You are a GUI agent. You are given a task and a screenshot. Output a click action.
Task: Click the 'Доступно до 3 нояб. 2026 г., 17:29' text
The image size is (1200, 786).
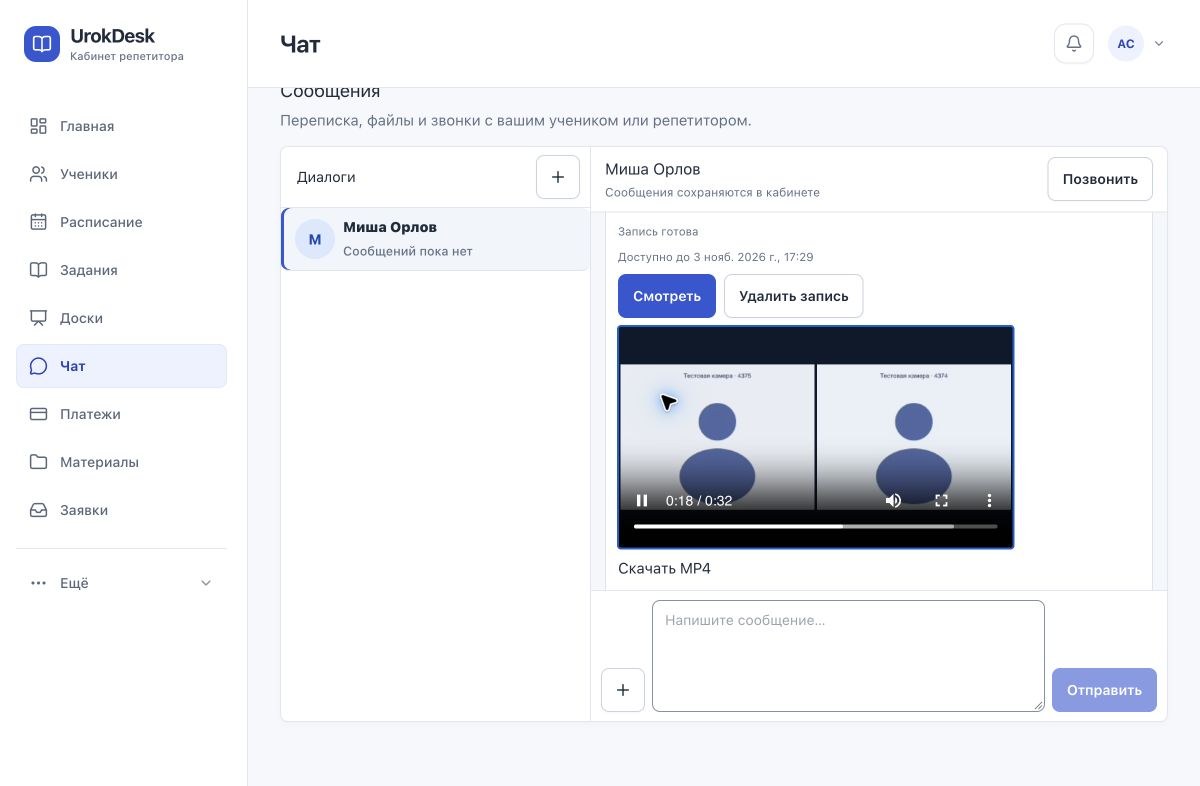click(x=716, y=257)
